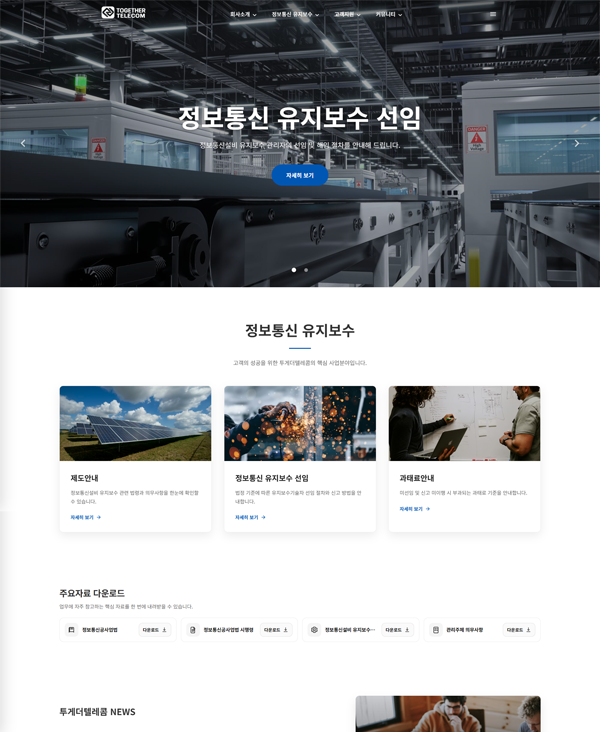Click the 정보통신공사업법 시행령 item label

click(228, 630)
